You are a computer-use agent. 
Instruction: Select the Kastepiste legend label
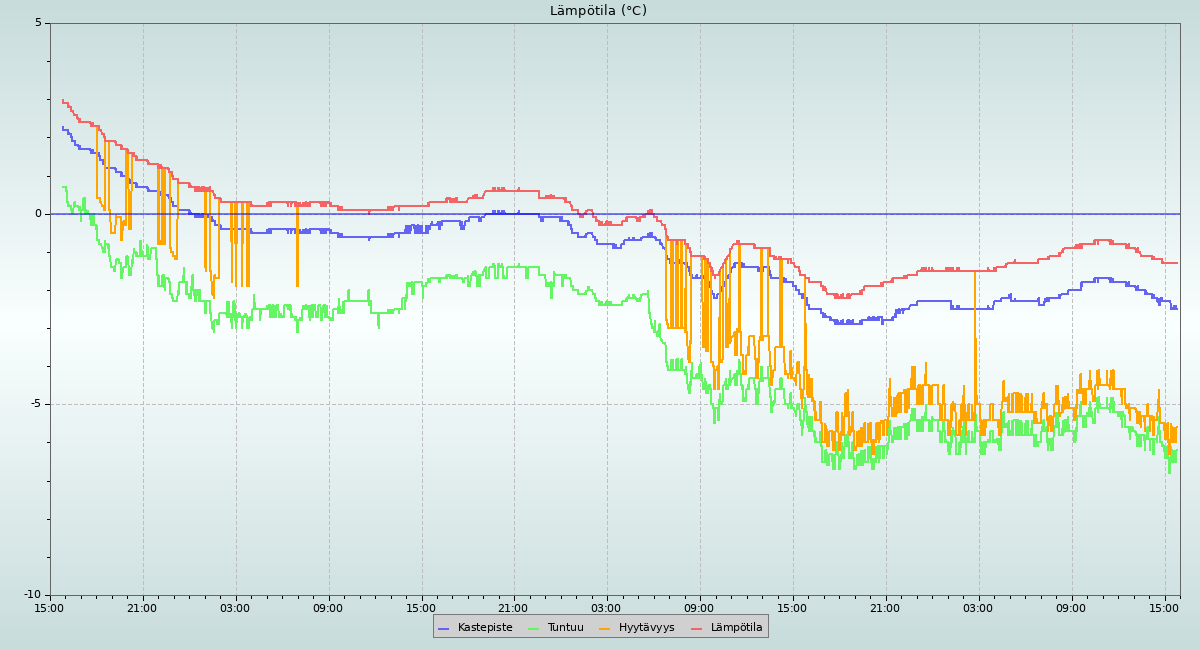click(485, 628)
